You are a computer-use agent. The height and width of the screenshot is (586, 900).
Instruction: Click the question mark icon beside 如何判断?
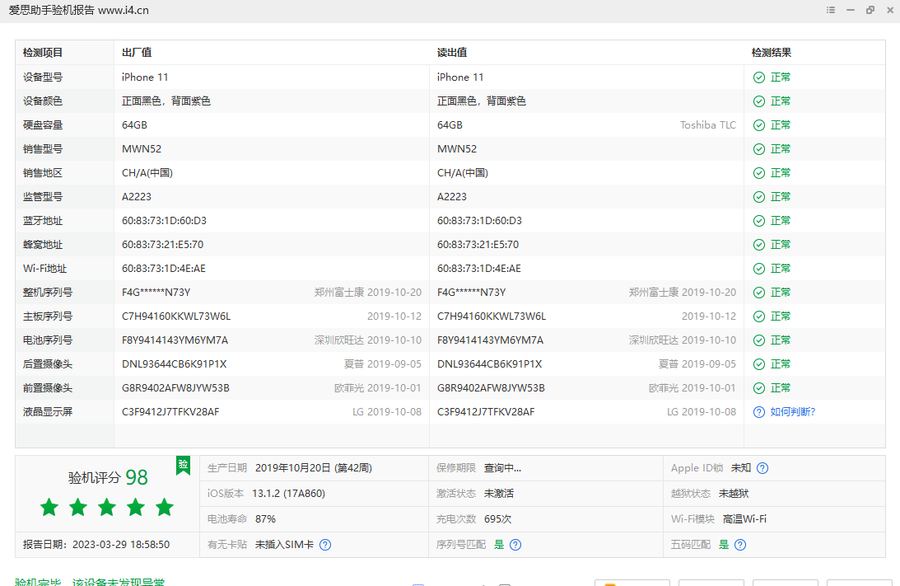[759, 412]
